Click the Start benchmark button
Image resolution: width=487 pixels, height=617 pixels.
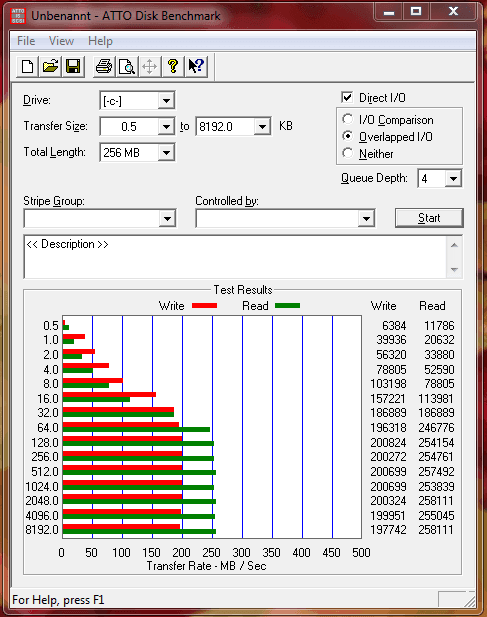tap(429, 218)
